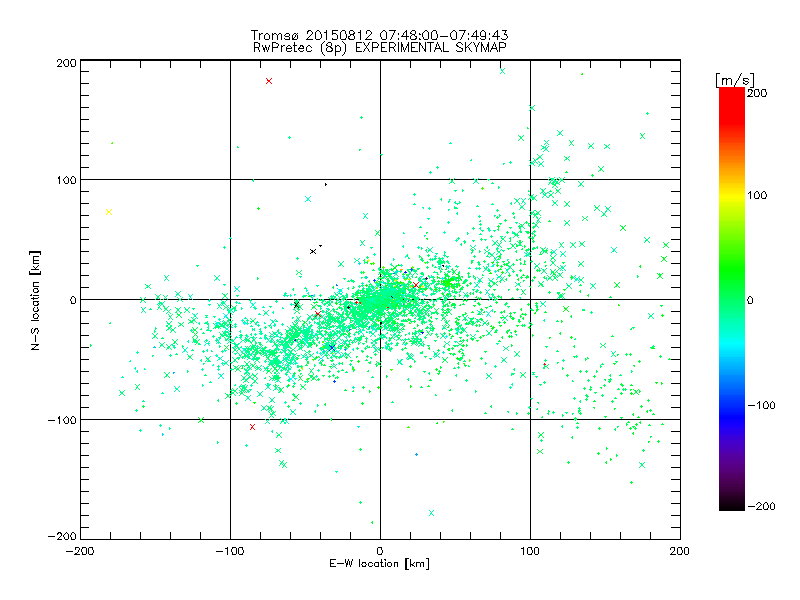Click the y-axis tick label "200"

(x=66, y=63)
